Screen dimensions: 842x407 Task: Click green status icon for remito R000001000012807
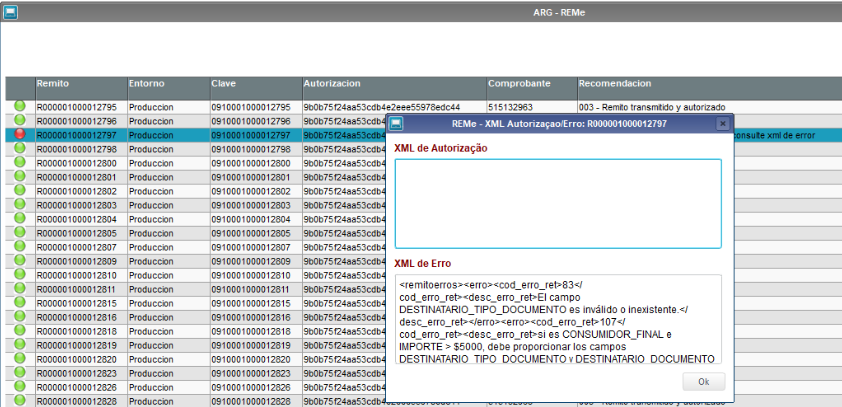pyautogui.click(x=20, y=246)
